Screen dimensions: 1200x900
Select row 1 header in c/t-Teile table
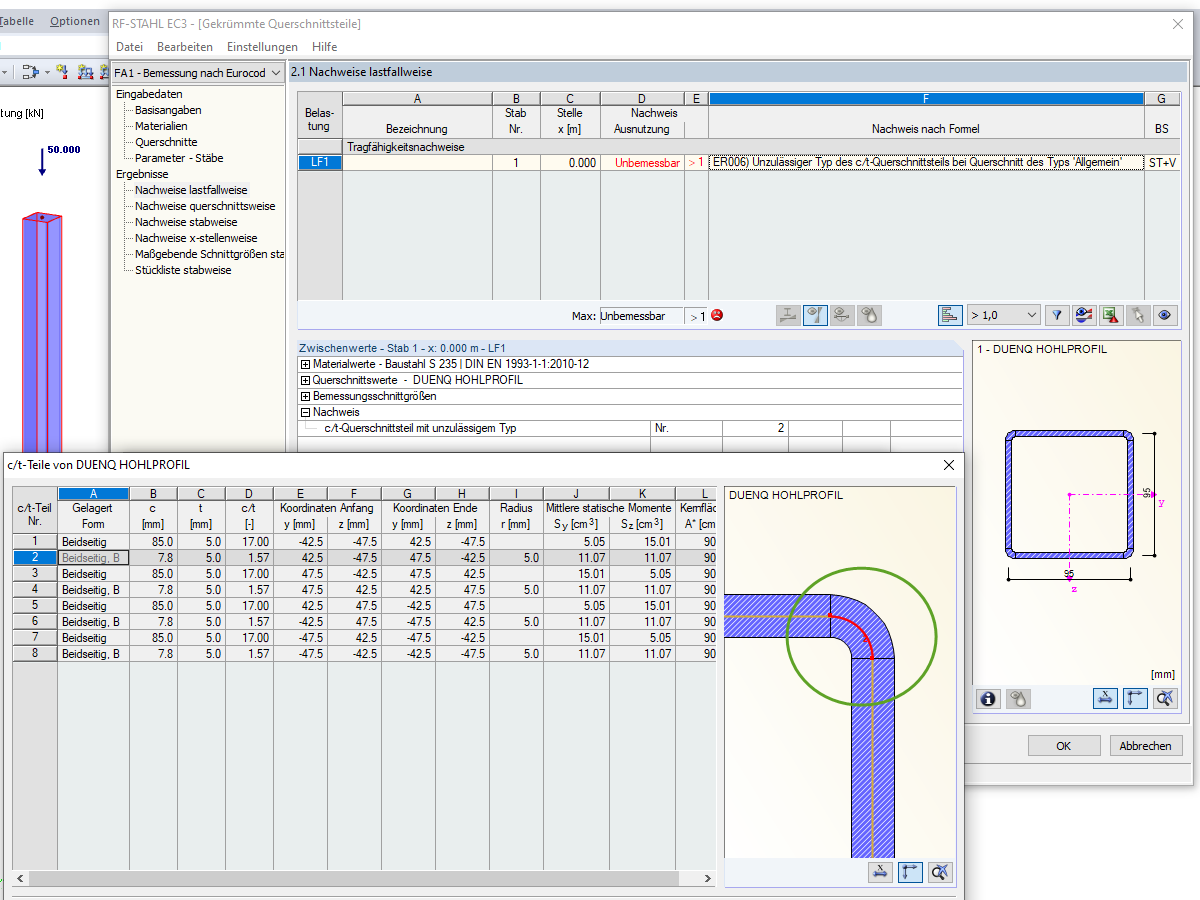pos(35,541)
